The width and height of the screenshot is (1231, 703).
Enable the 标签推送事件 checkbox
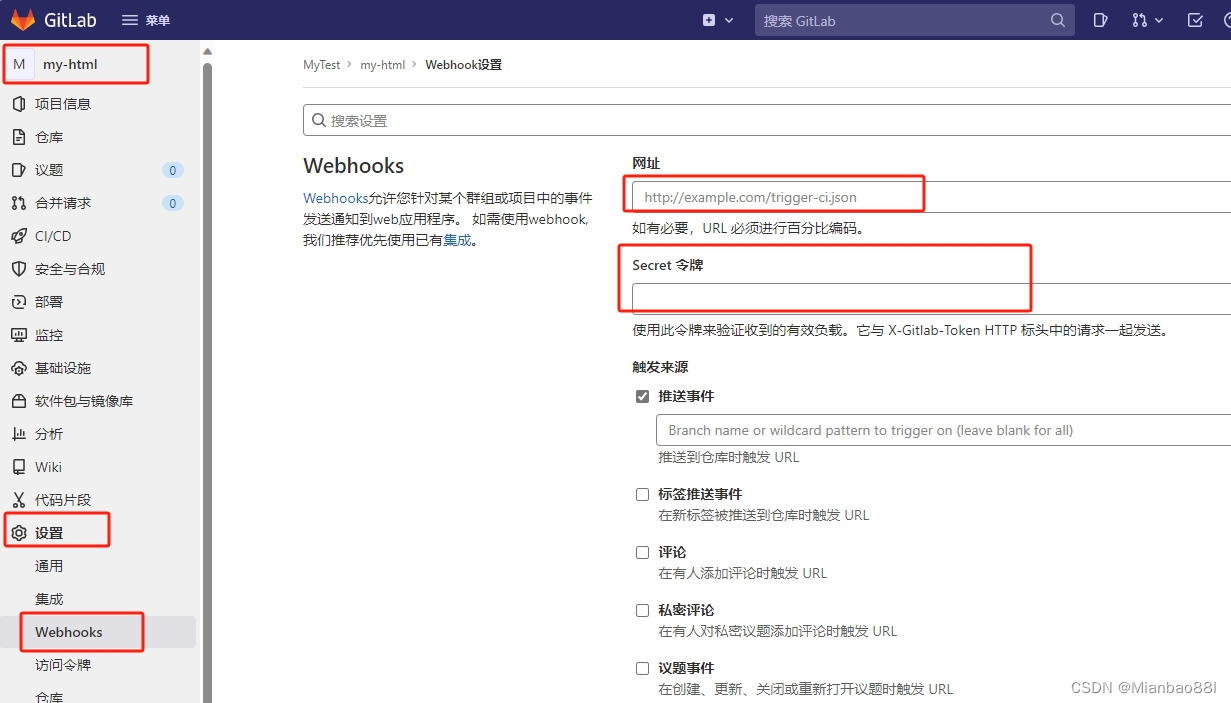click(x=642, y=494)
